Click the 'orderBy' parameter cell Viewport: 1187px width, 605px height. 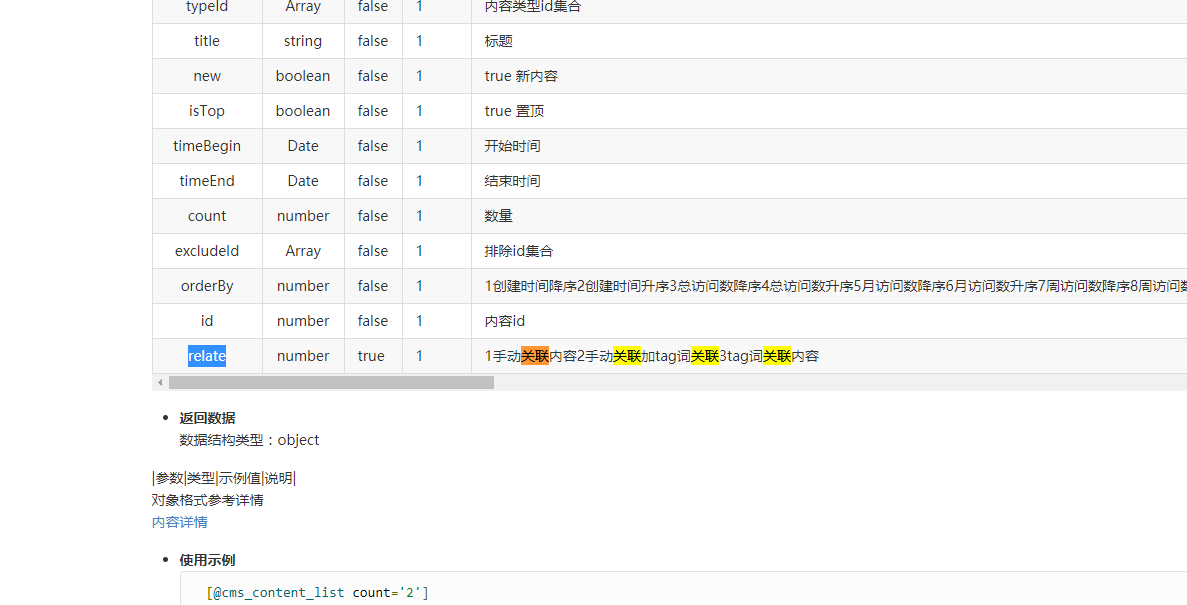[207, 285]
